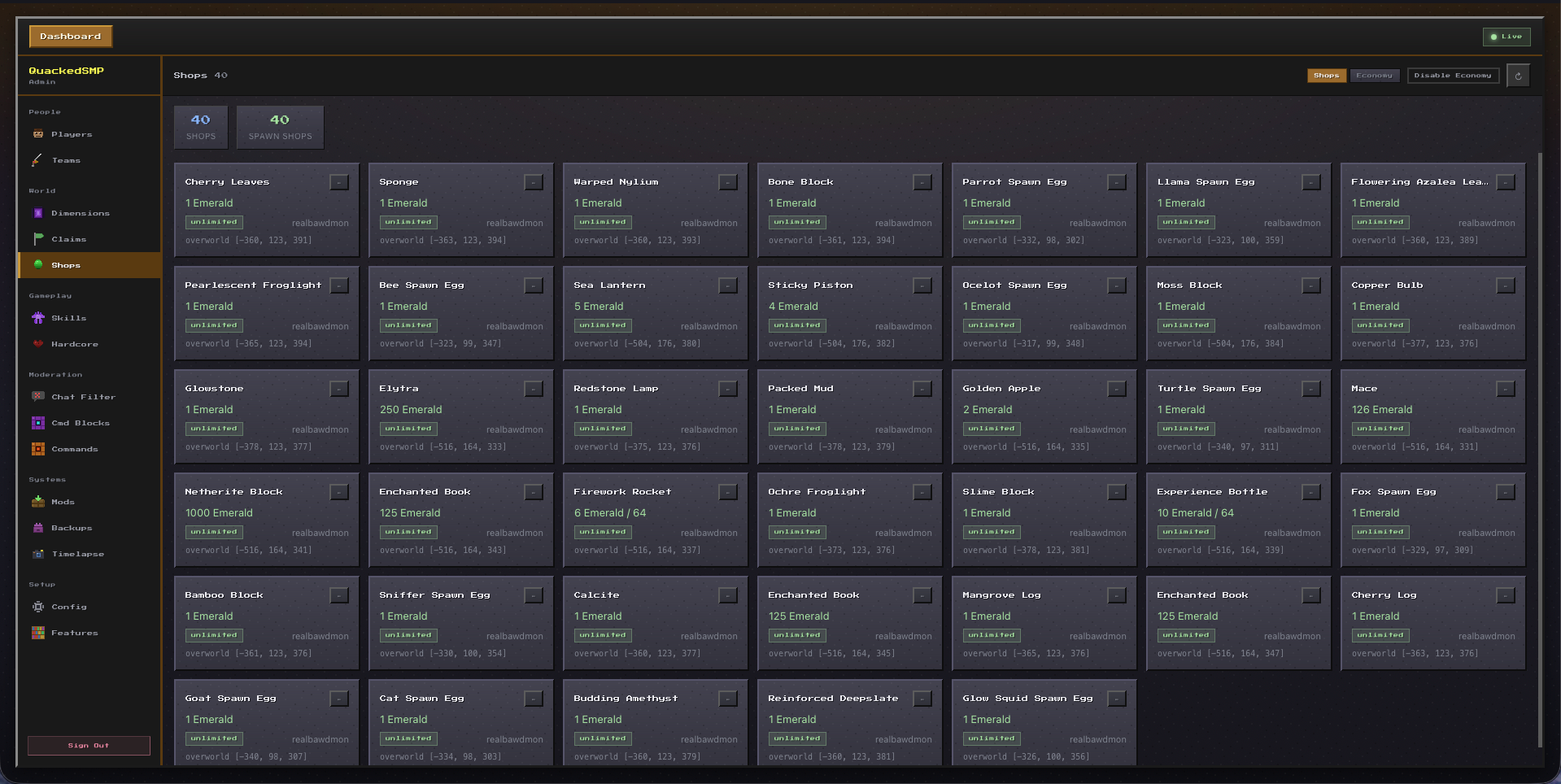The image size is (1561, 784).
Task: Click the Claims flag icon
Action: (37, 239)
